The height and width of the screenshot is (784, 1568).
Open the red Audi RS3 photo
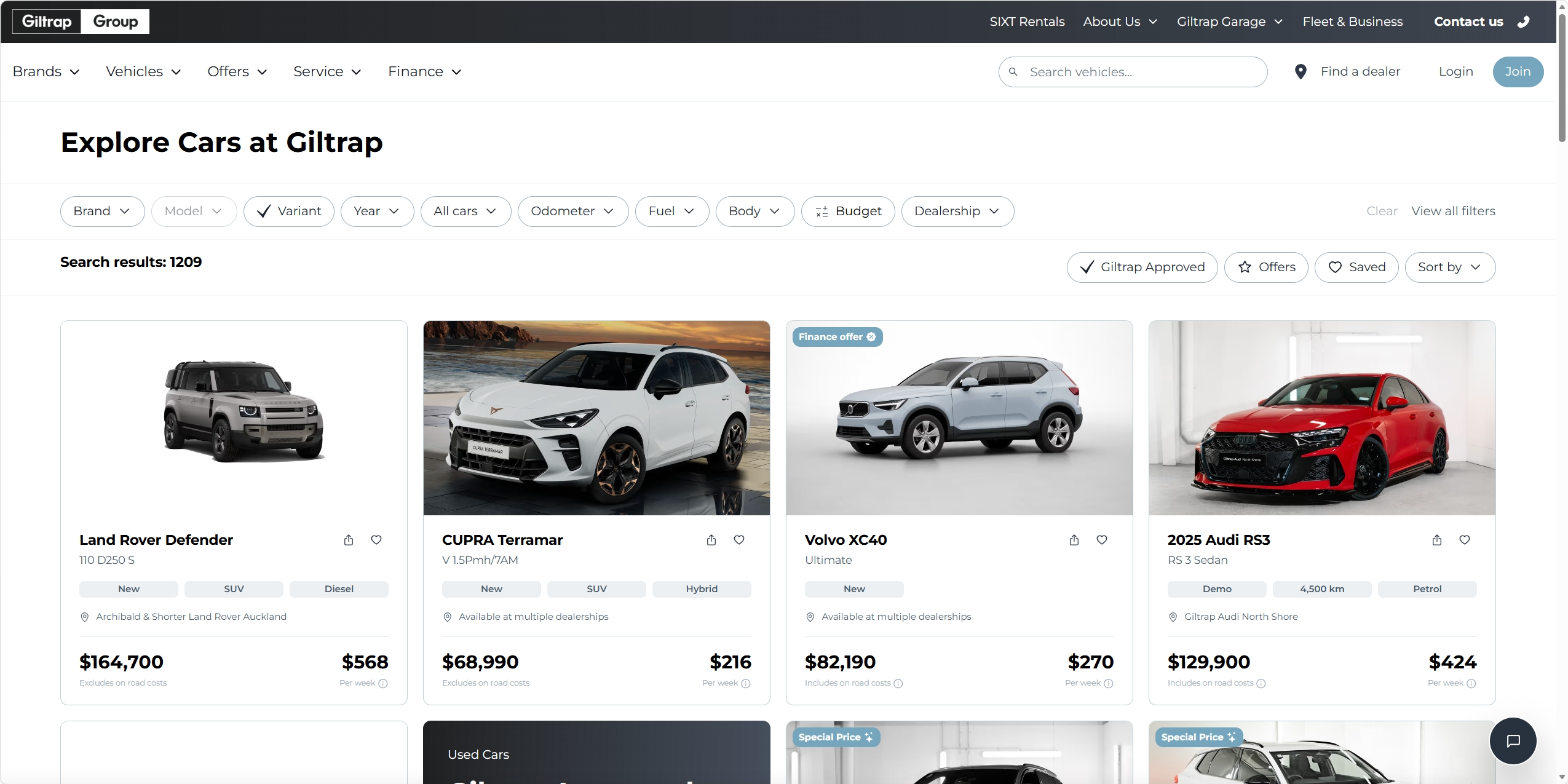1322,418
